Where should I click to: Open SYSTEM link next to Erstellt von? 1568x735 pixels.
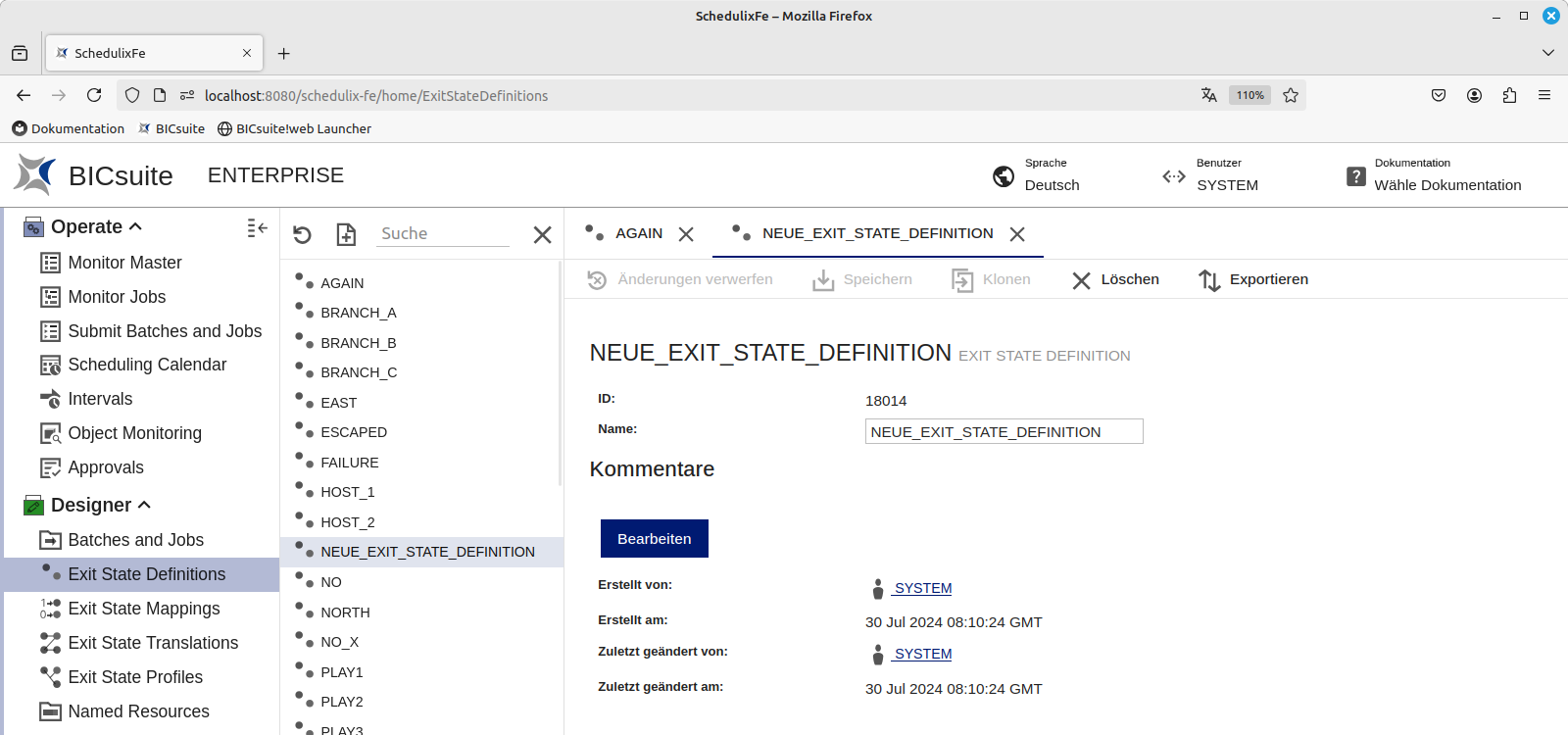[921, 588]
